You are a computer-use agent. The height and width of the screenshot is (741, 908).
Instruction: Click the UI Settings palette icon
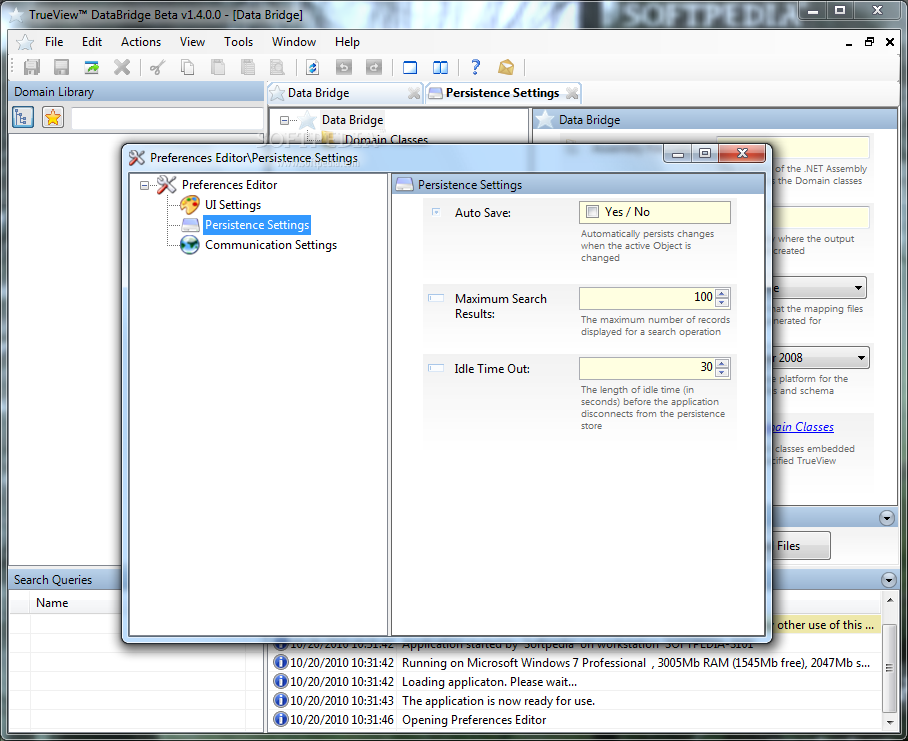tap(189, 204)
